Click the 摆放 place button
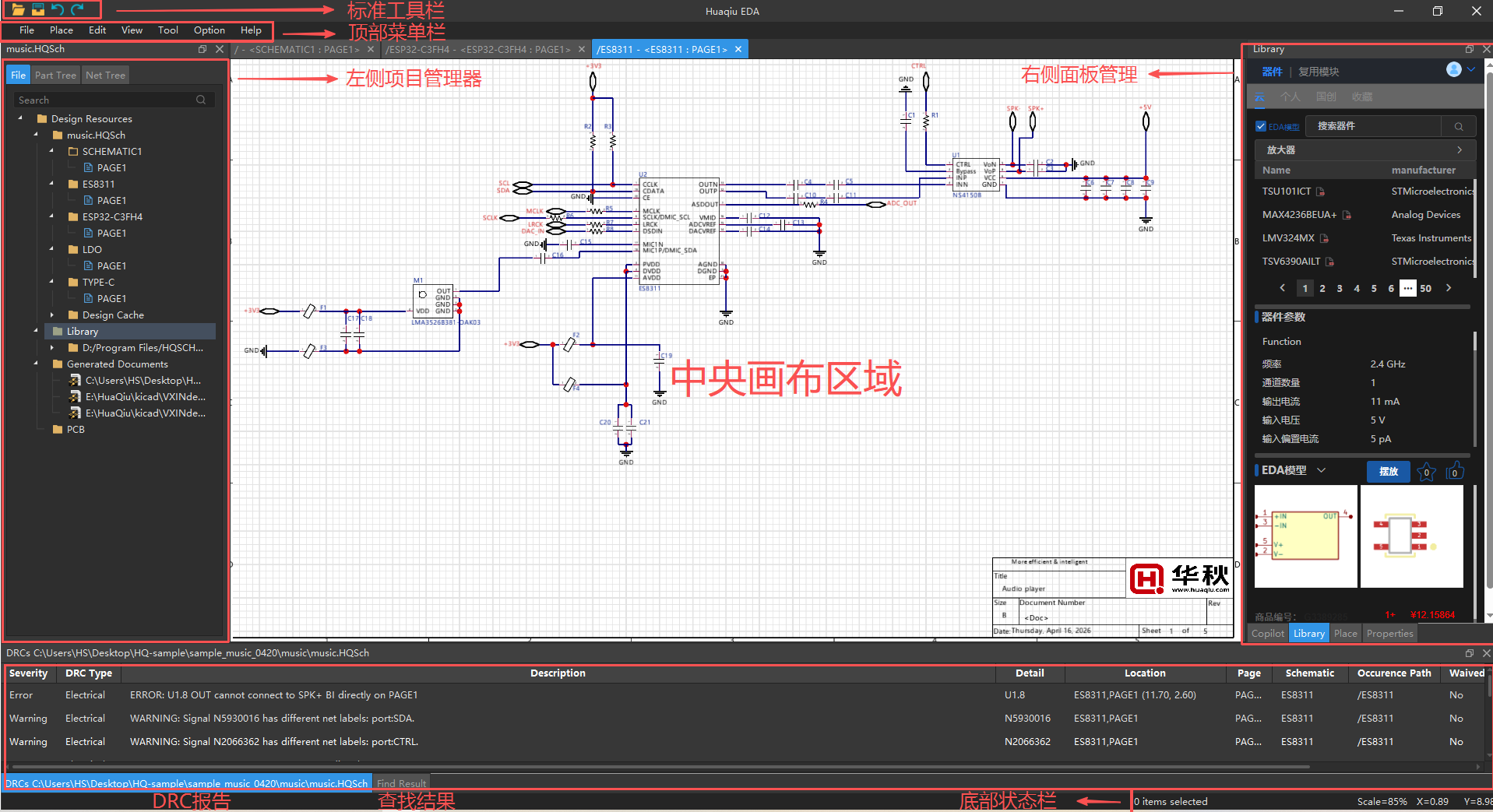Viewport: 1493px width, 812px height. click(x=1389, y=471)
